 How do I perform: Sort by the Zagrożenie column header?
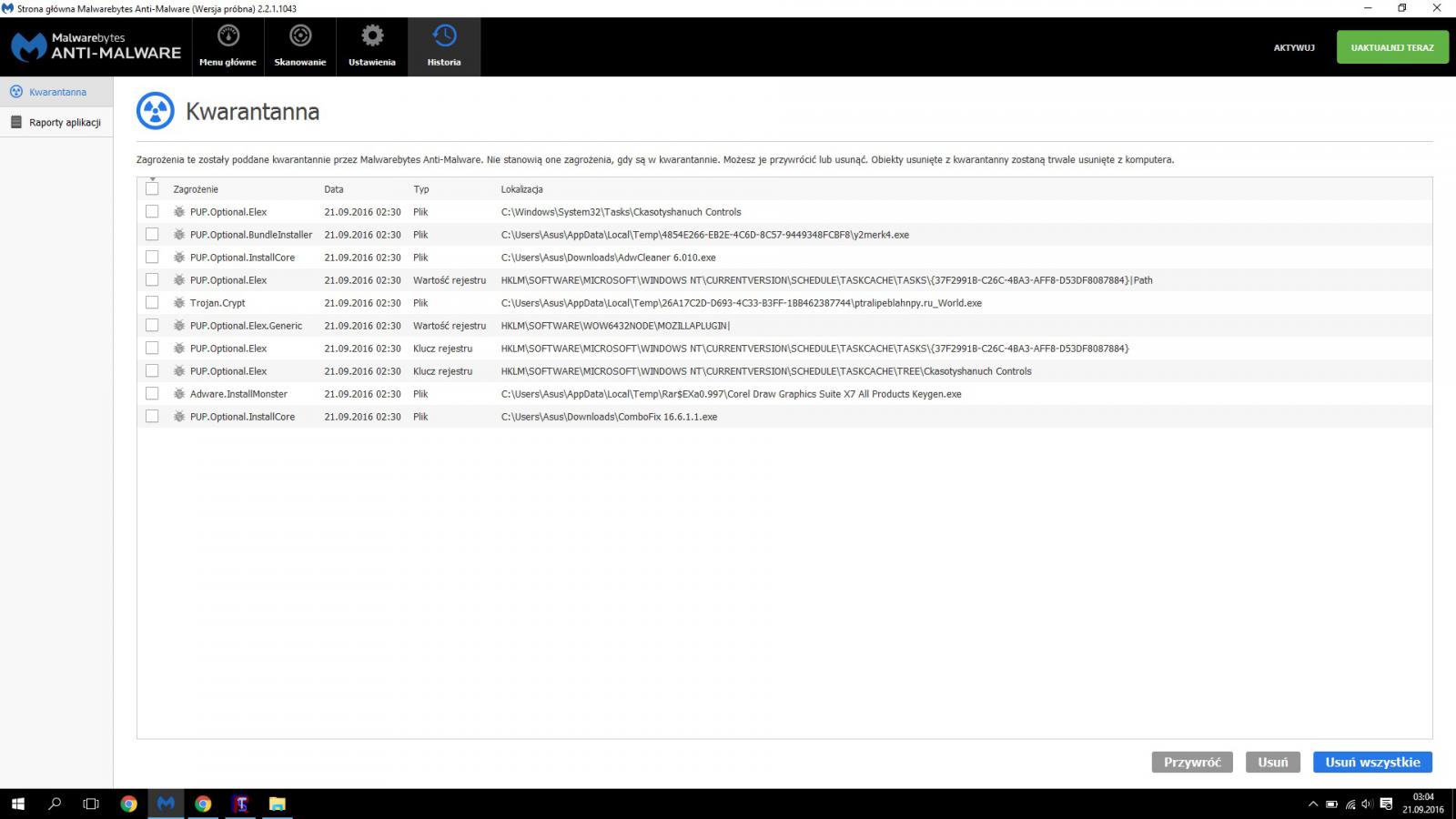pyautogui.click(x=196, y=189)
